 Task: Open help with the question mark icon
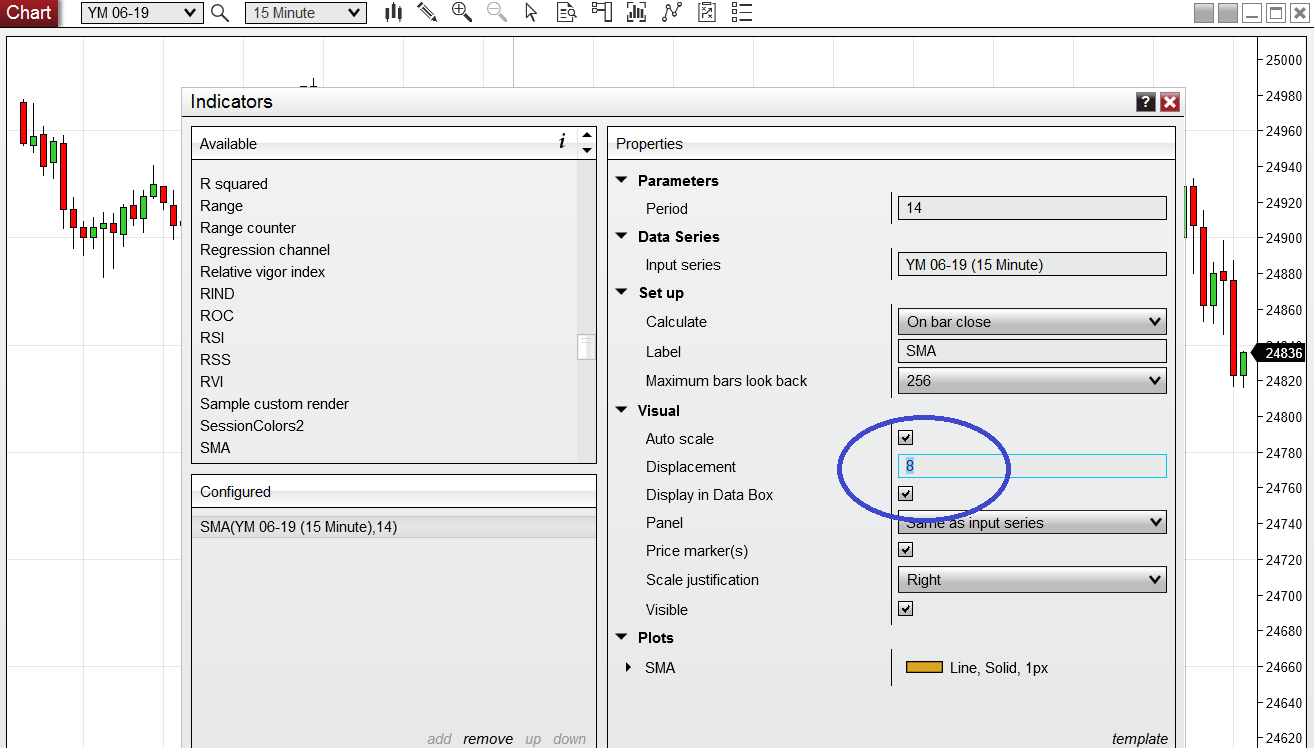coord(1146,102)
